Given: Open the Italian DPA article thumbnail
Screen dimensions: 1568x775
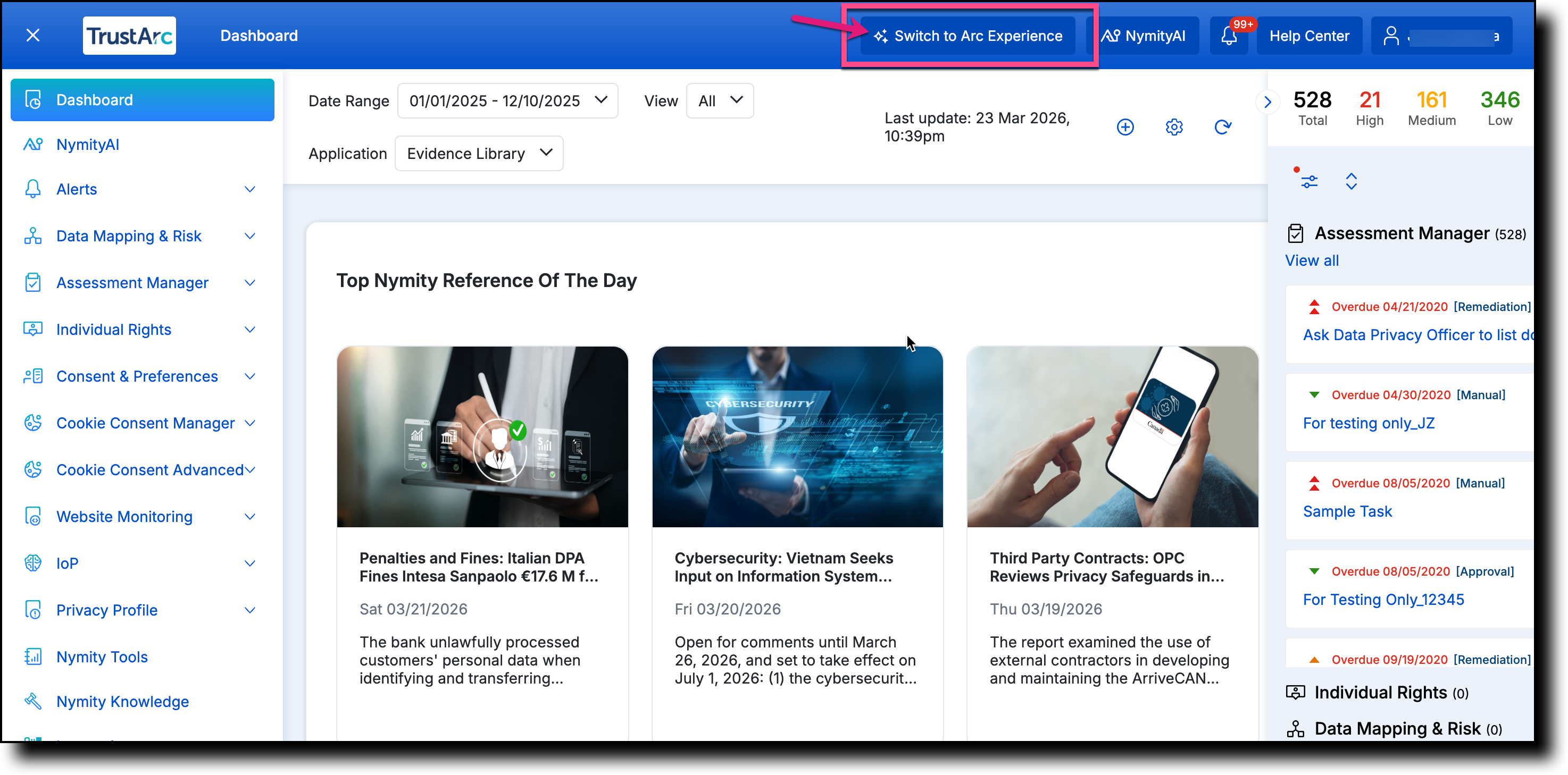Looking at the screenshot, I should (482, 436).
